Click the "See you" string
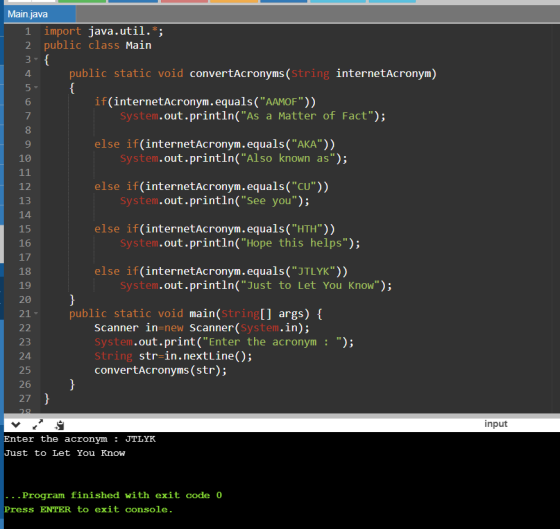560x529 pixels. pyautogui.click(x=269, y=201)
